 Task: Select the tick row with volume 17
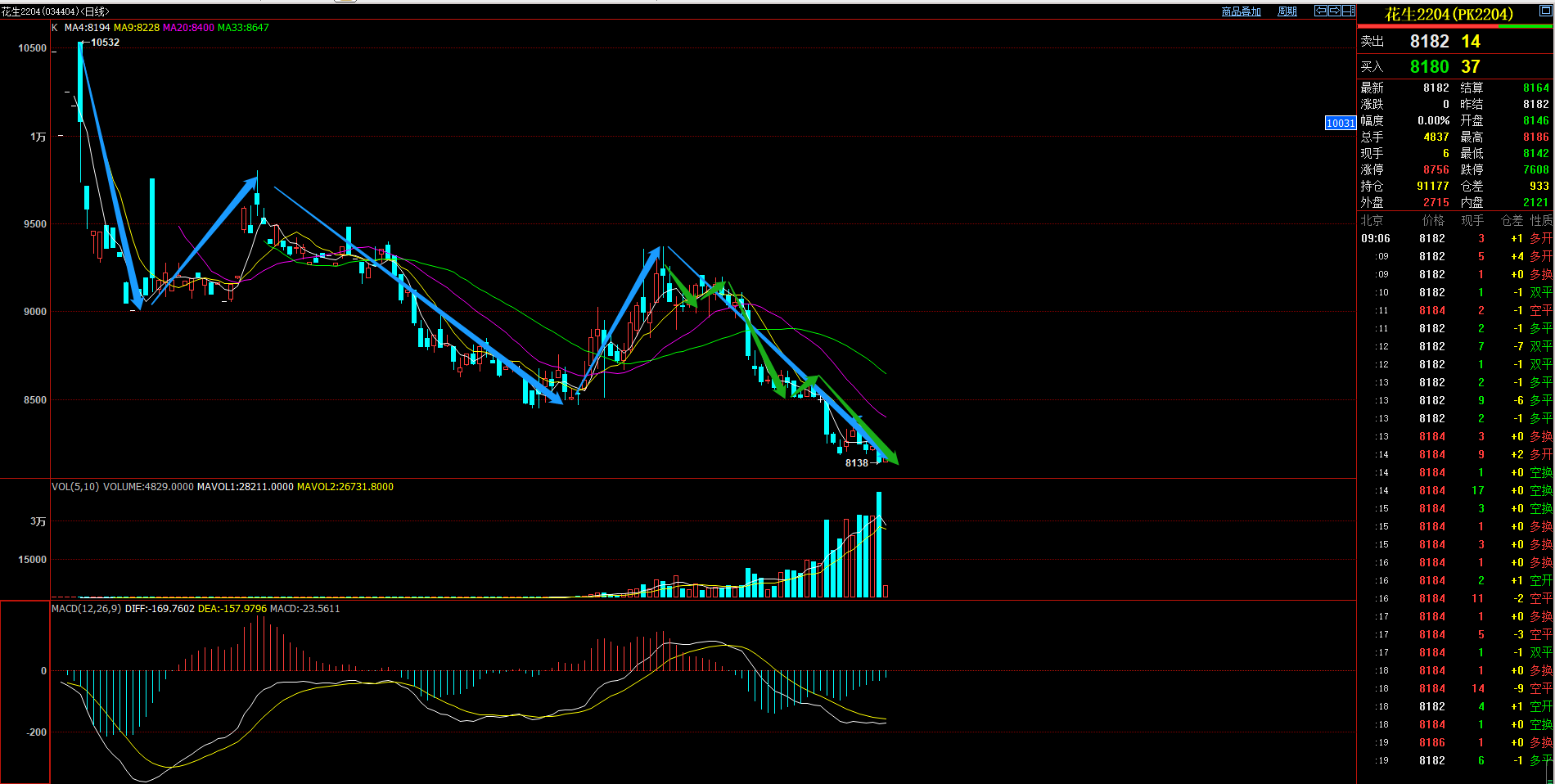1456,490
